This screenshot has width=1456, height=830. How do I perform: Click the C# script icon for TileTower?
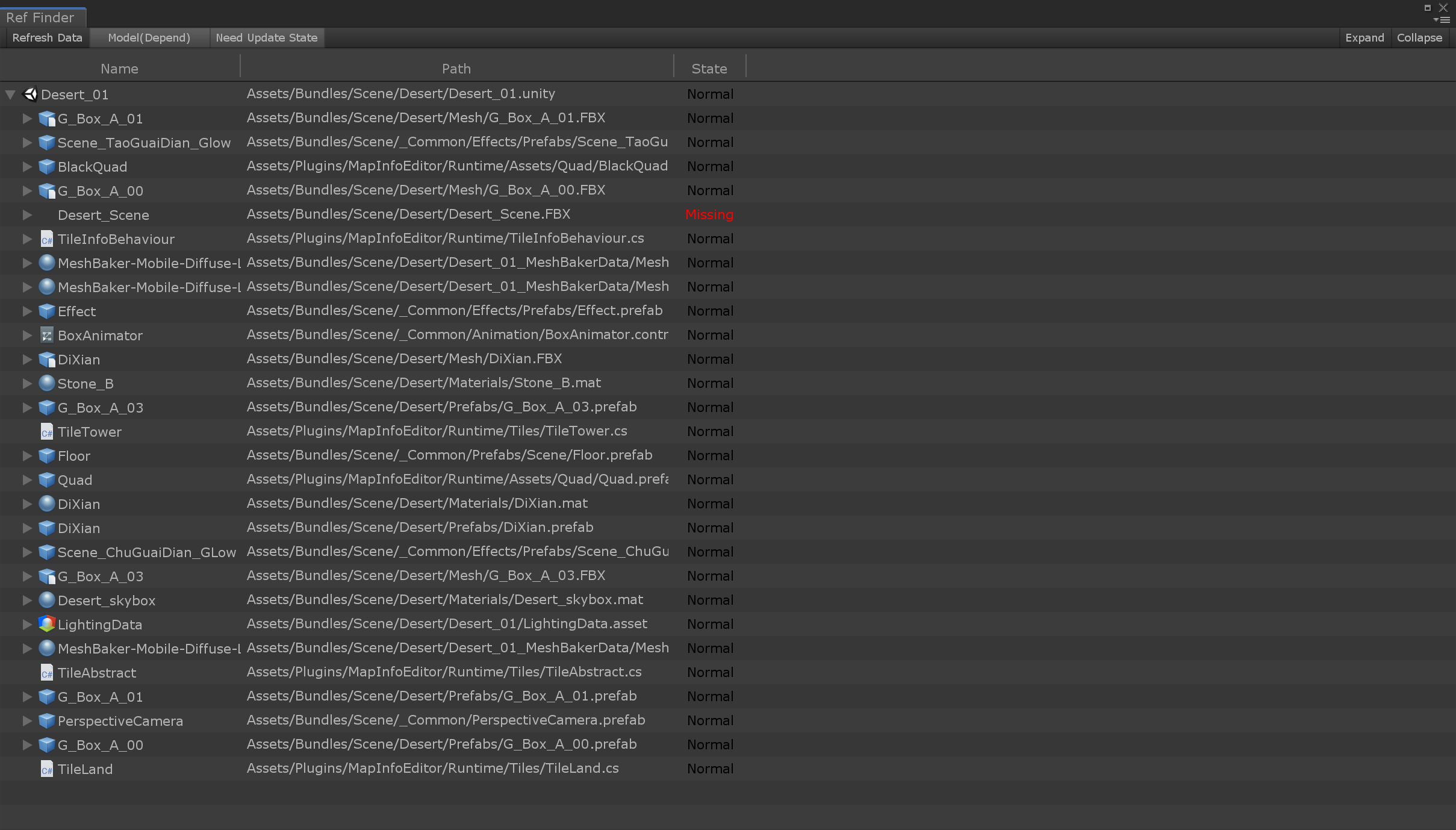click(x=47, y=432)
